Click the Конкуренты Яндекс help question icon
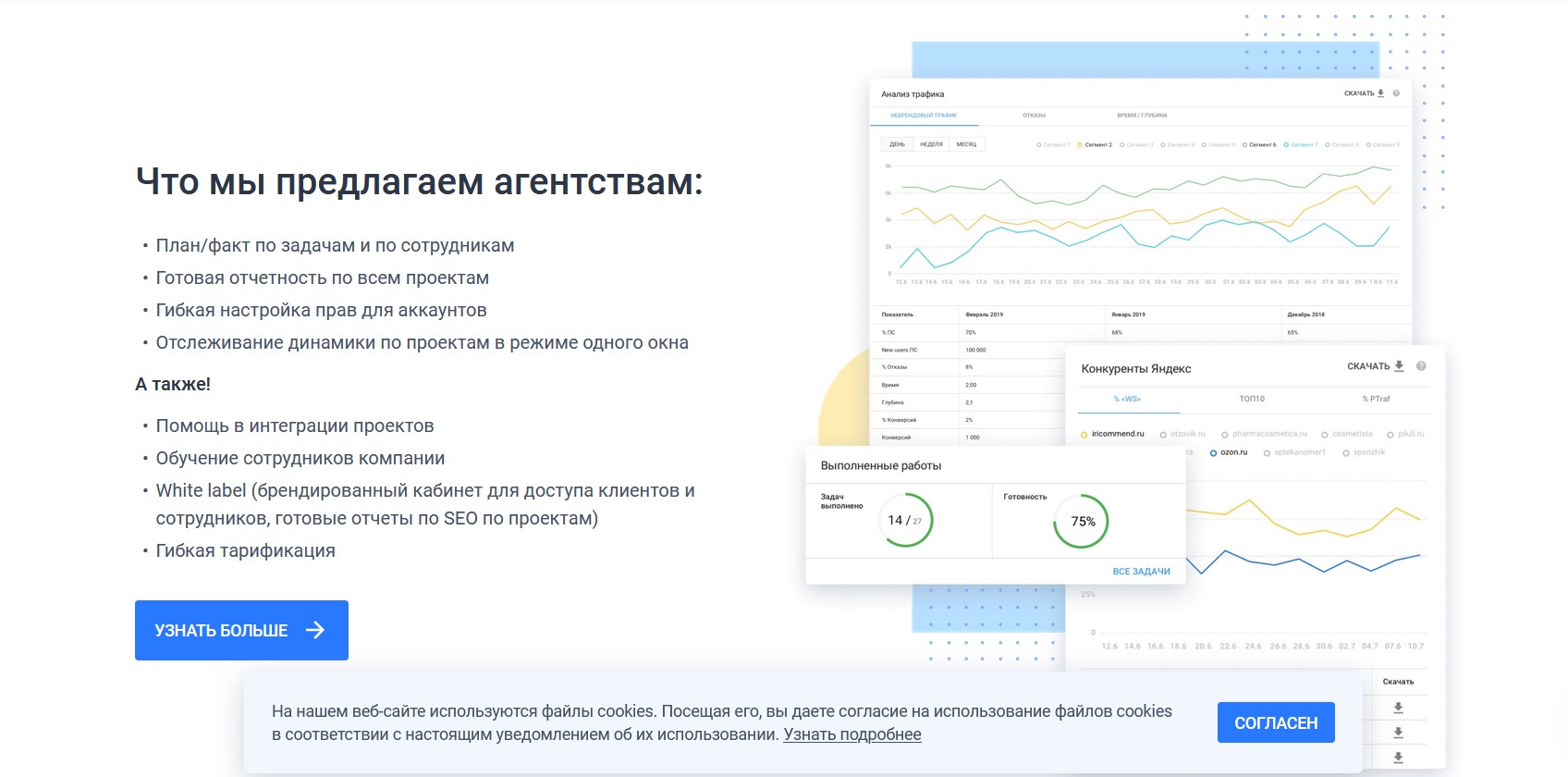1568x777 pixels. click(1421, 366)
